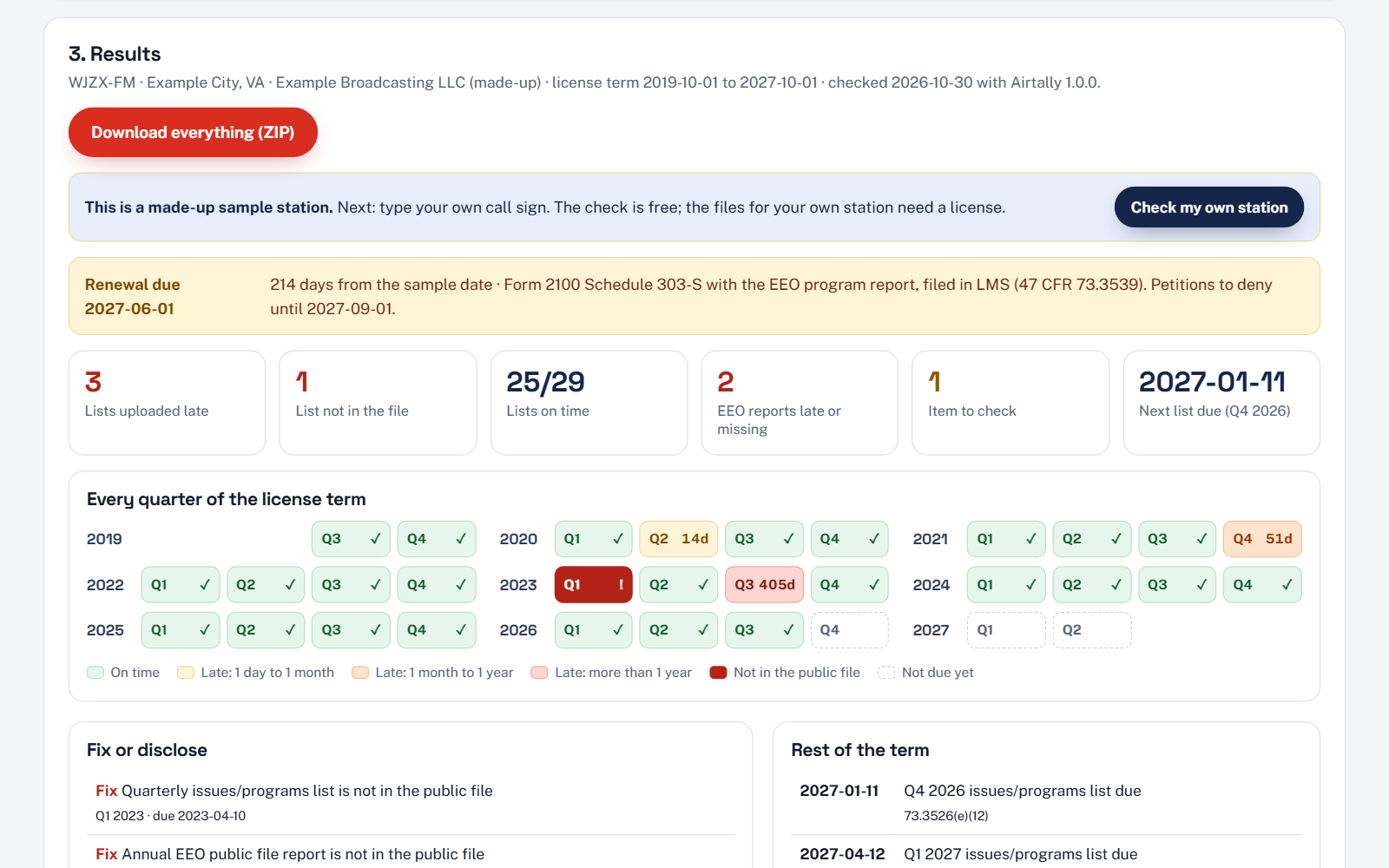Open the 2021 Q4 51d late cell
Screen dimensions: 1389x868
[x=1262, y=539]
